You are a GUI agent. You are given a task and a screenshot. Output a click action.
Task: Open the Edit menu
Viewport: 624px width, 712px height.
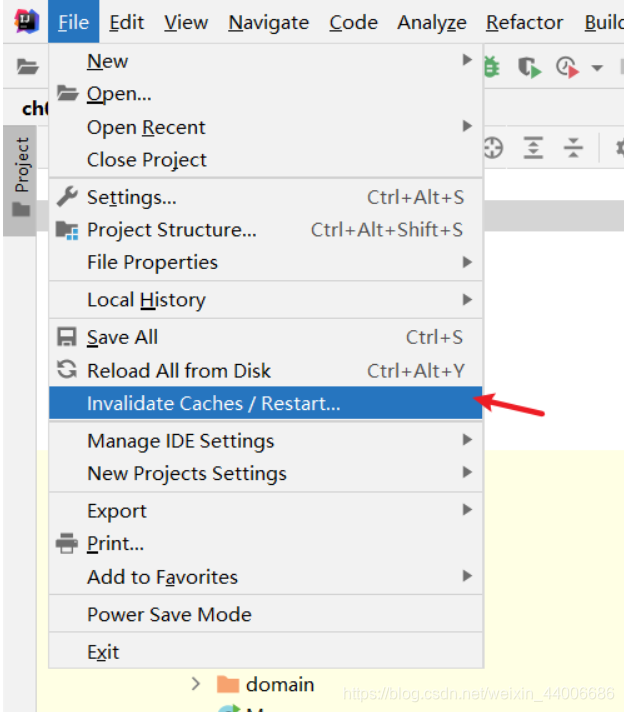pos(126,22)
